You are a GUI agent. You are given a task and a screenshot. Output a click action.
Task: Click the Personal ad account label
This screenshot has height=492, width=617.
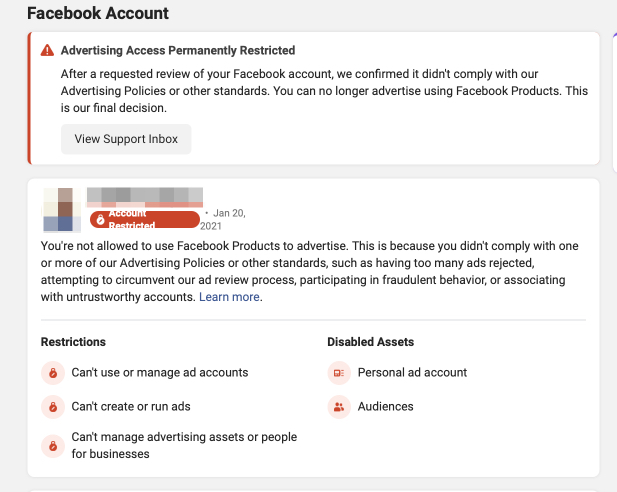(x=412, y=372)
